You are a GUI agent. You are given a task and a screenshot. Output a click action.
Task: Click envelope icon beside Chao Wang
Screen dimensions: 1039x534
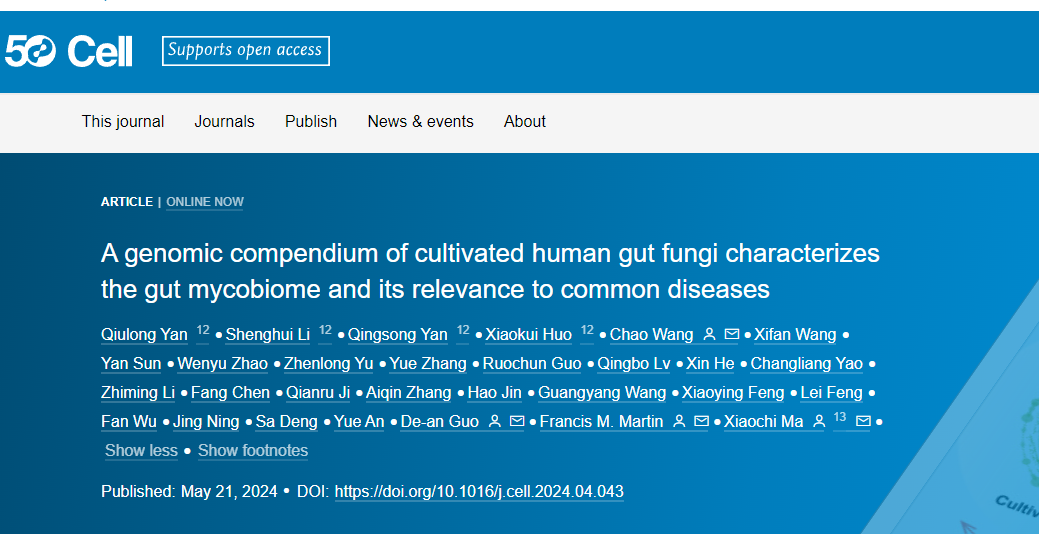tap(732, 335)
